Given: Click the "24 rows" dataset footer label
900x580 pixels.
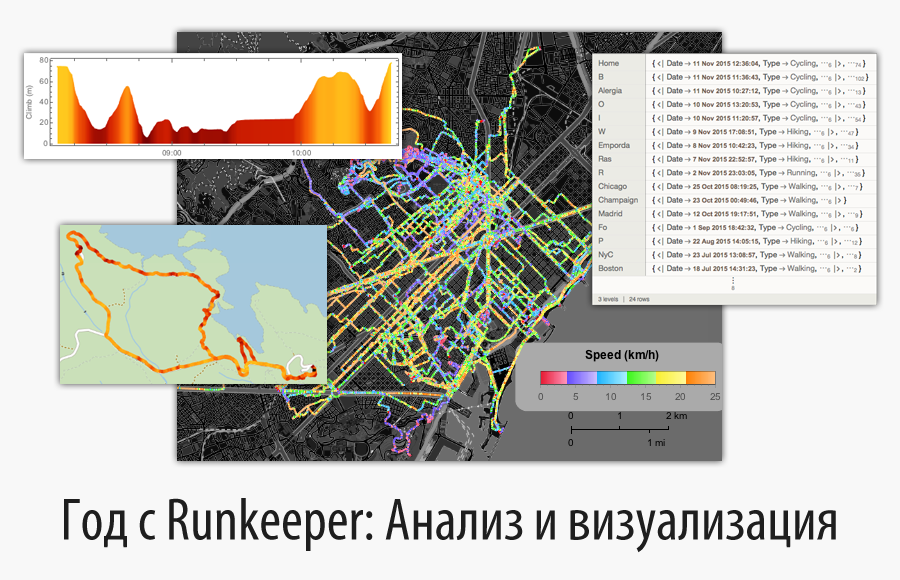Looking at the screenshot, I should pyautogui.click(x=639, y=299).
